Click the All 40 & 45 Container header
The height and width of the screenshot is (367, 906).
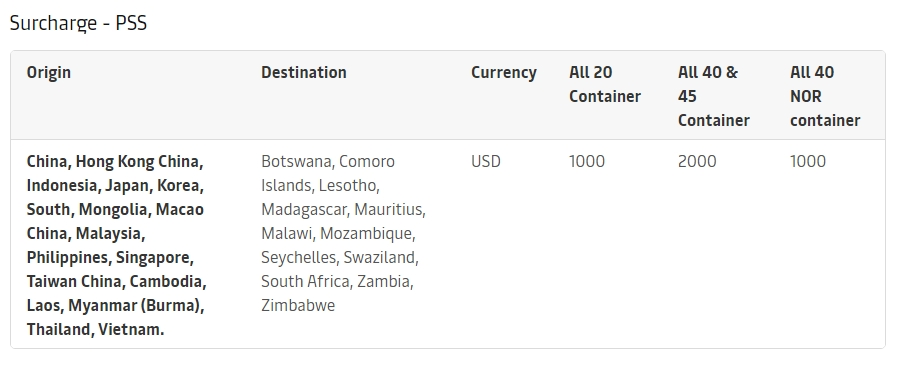click(714, 96)
